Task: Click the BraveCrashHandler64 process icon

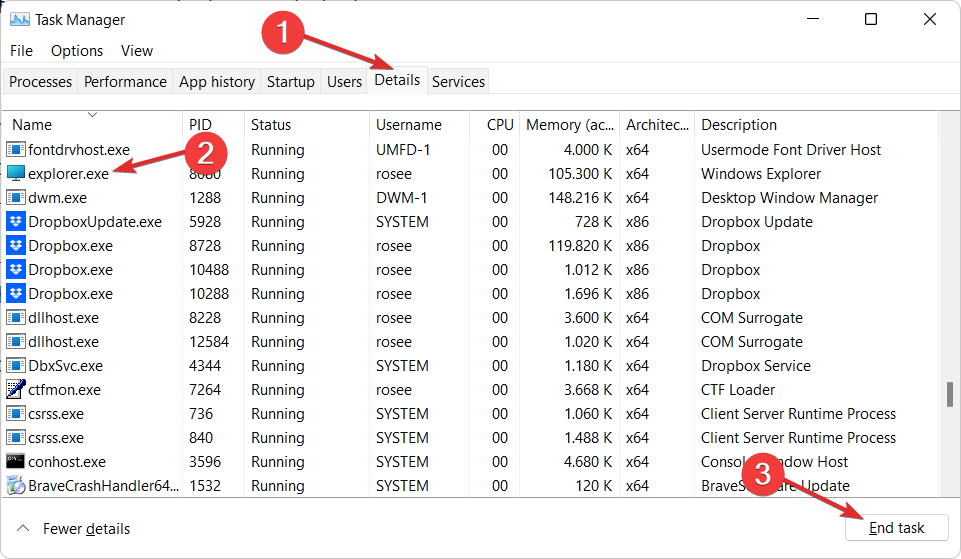Action: [x=16, y=486]
